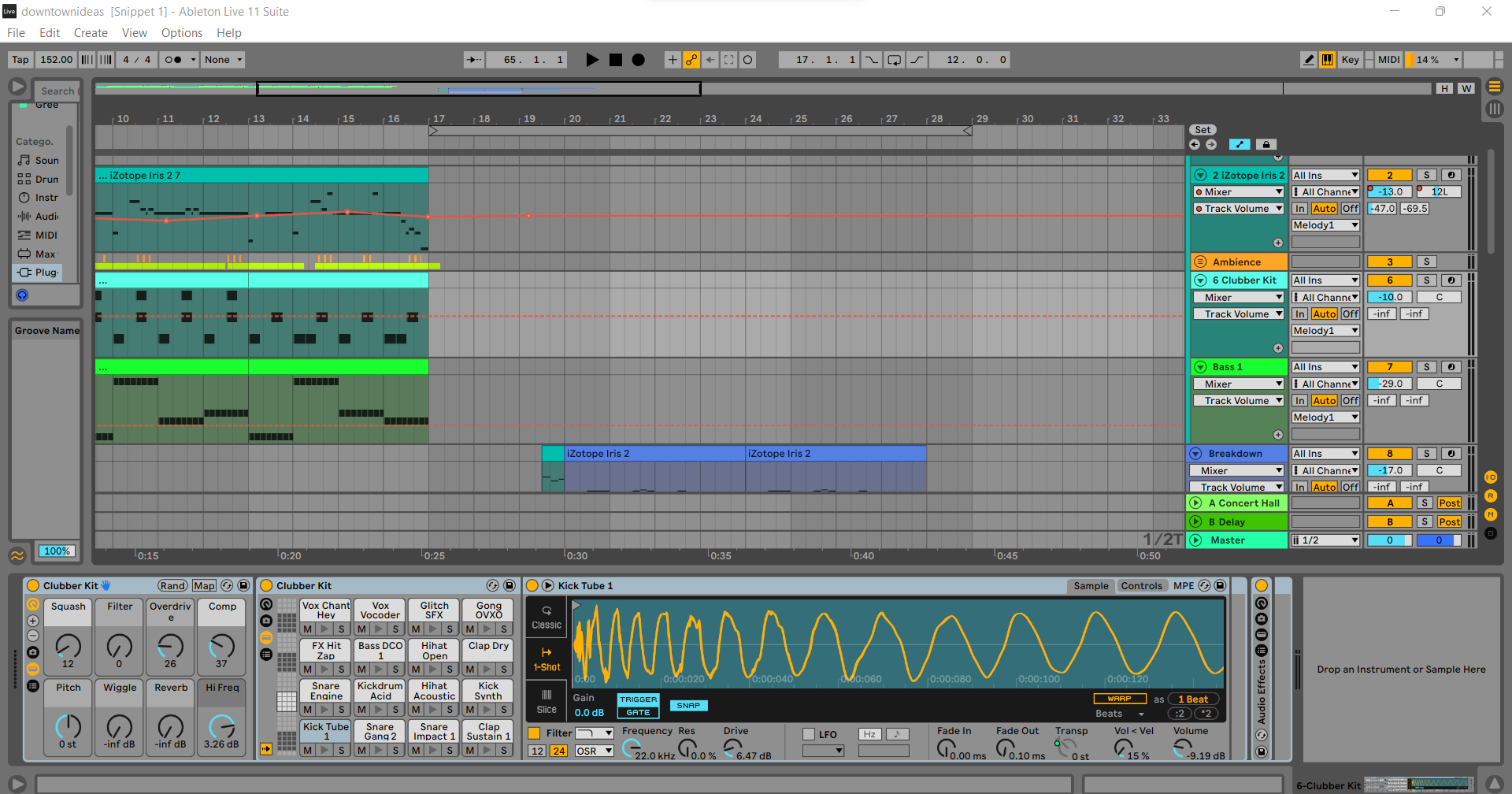The image size is (1512, 794).
Task: Set Clubber Kit monitoring to In
Action: (x=1300, y=314)
